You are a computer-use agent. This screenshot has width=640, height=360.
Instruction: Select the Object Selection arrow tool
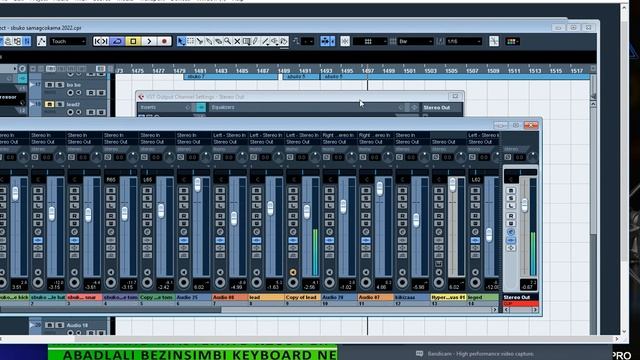pyautogui.click(x=181, y=41)
